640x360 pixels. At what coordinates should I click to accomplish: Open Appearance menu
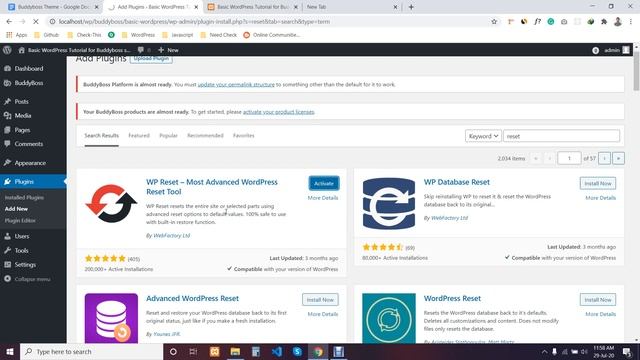point(30,163)
